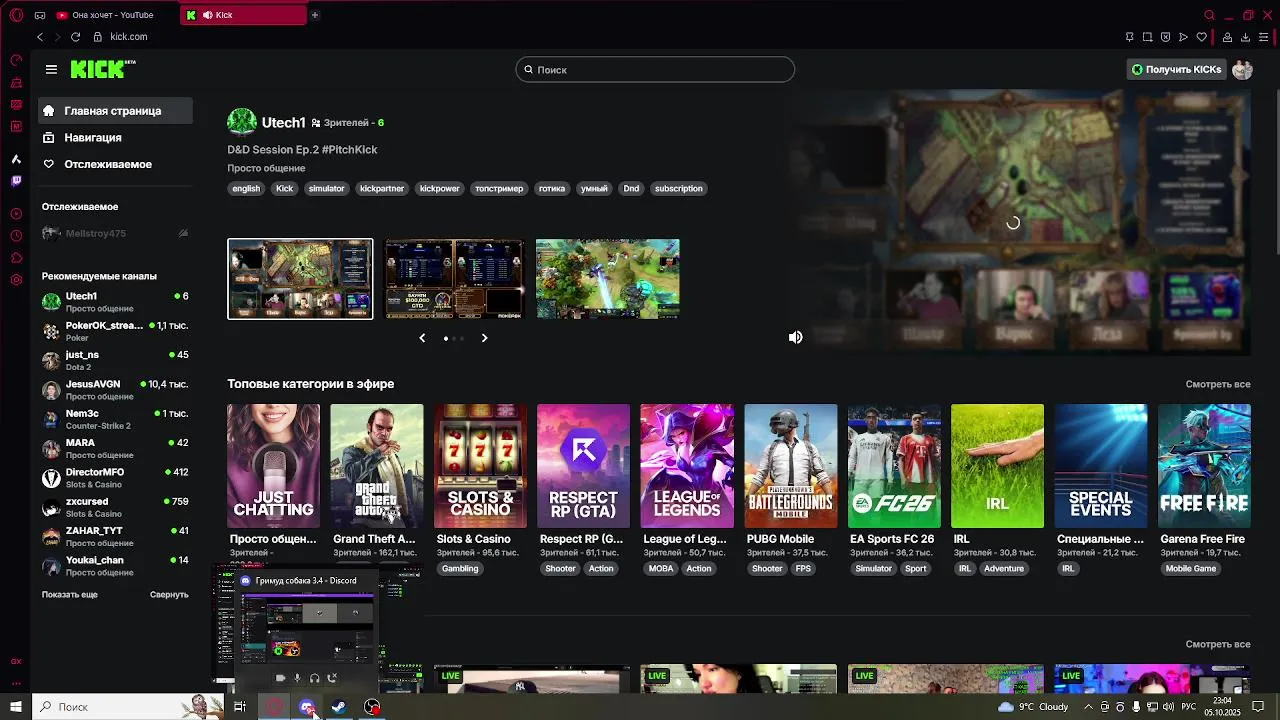Open the history clock icon in sidebar
Screen dimensions: 1280x720
tap(16, 236)
